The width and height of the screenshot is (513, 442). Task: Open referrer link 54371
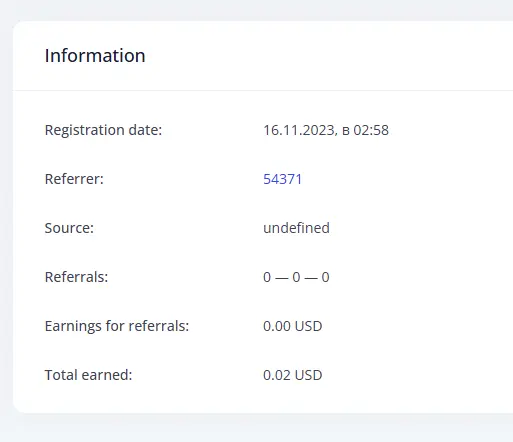(x=282, y=179)
